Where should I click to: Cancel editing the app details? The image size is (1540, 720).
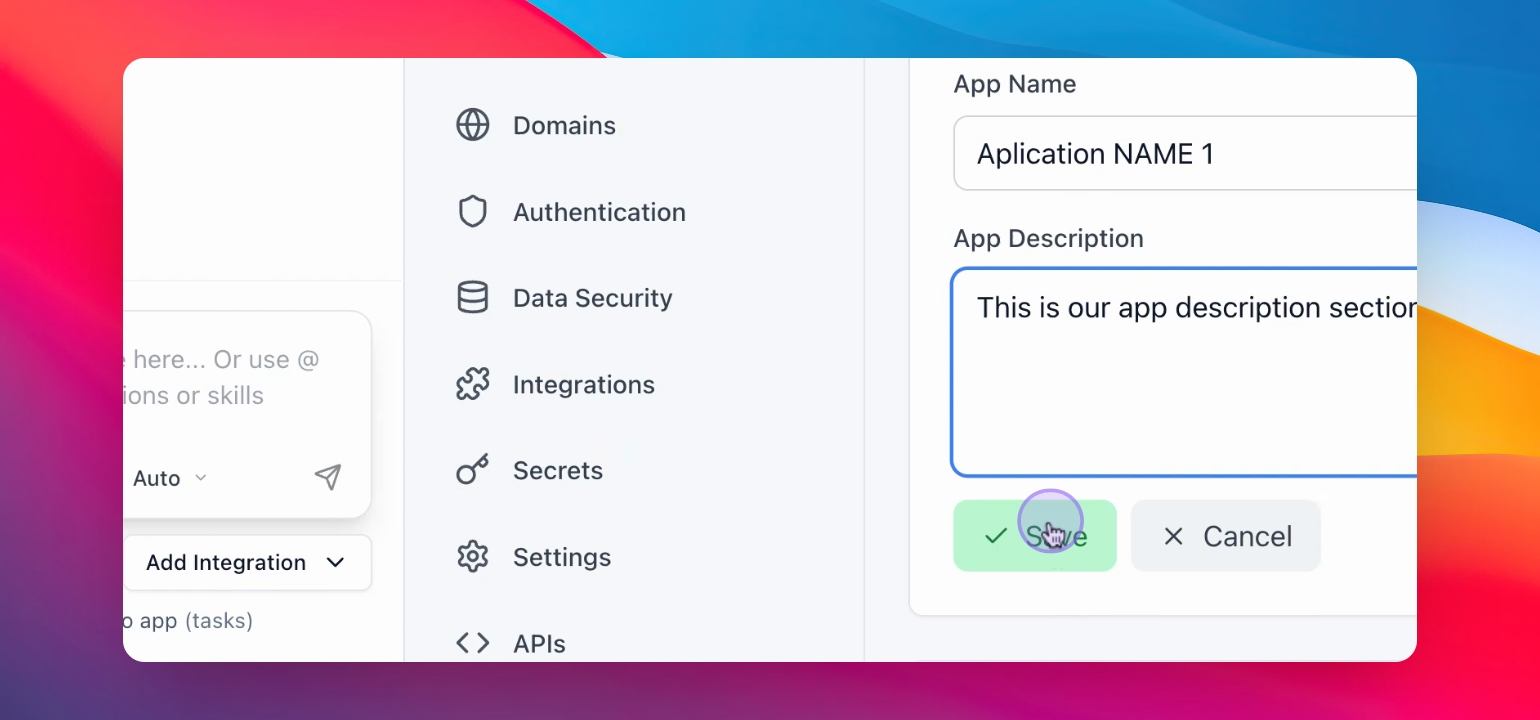pyautogui.click(x=1226, y=536)
